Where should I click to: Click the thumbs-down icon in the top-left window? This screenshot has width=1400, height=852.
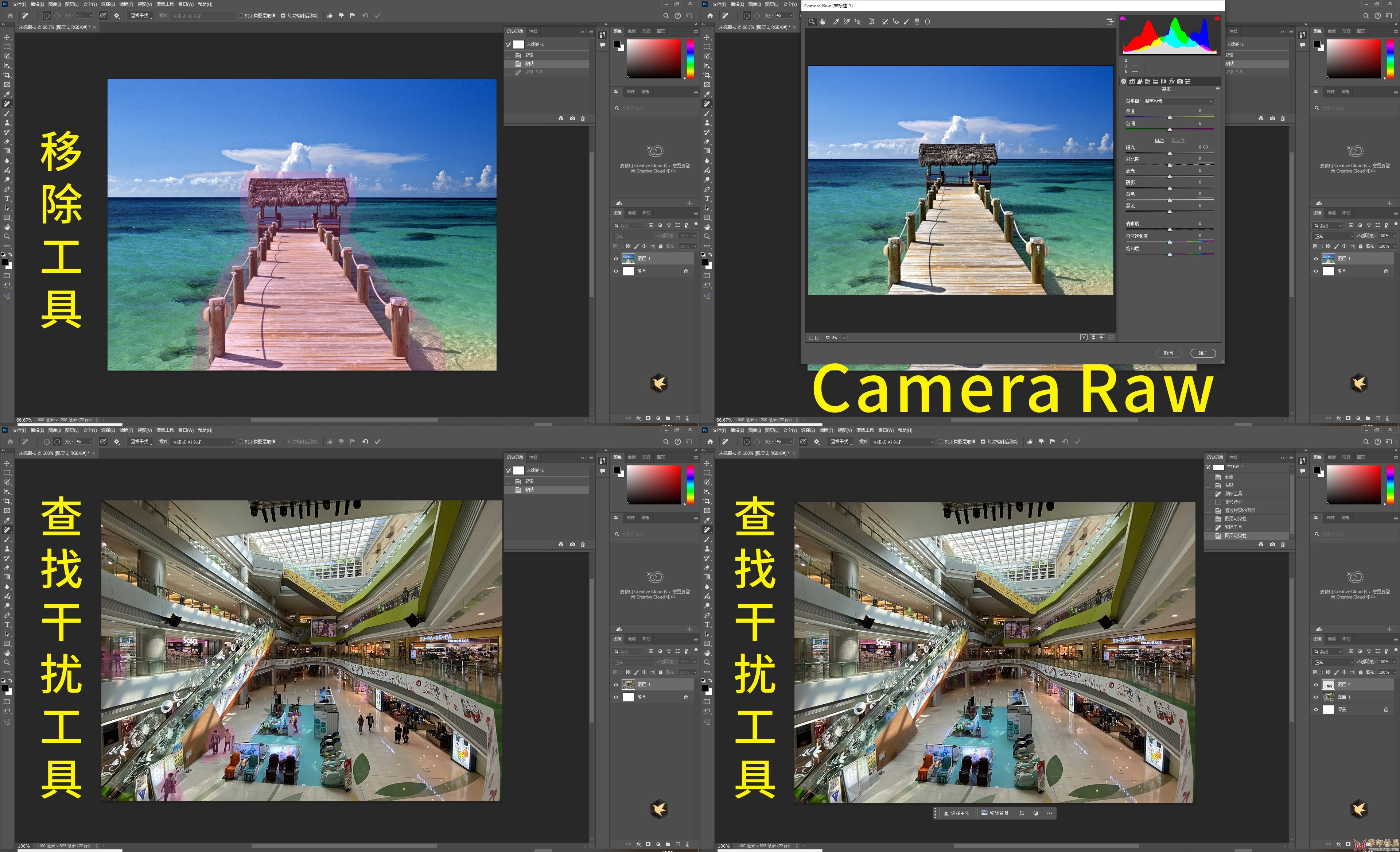click(x=341, y=16)
